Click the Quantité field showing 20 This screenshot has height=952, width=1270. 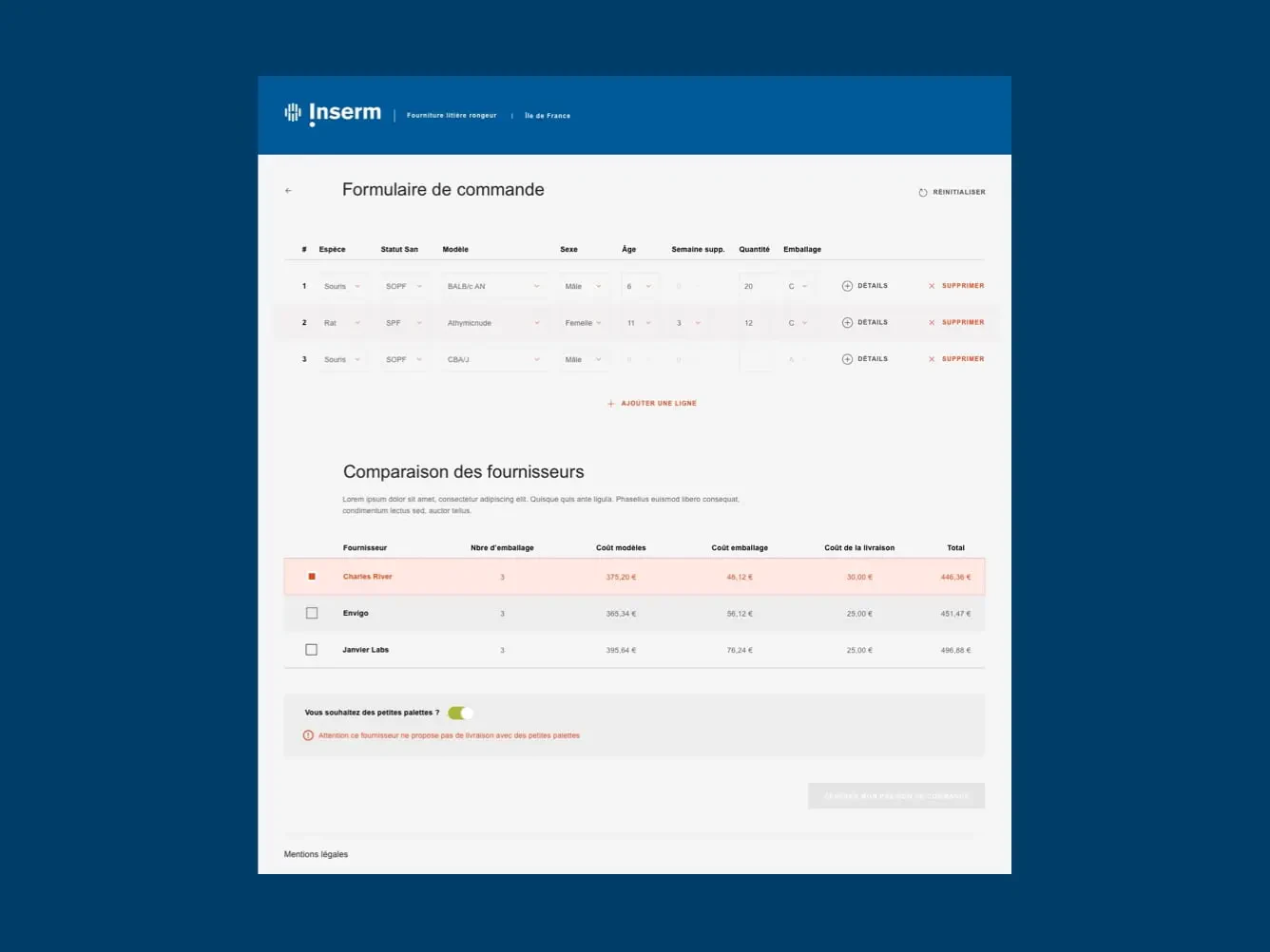755,286
